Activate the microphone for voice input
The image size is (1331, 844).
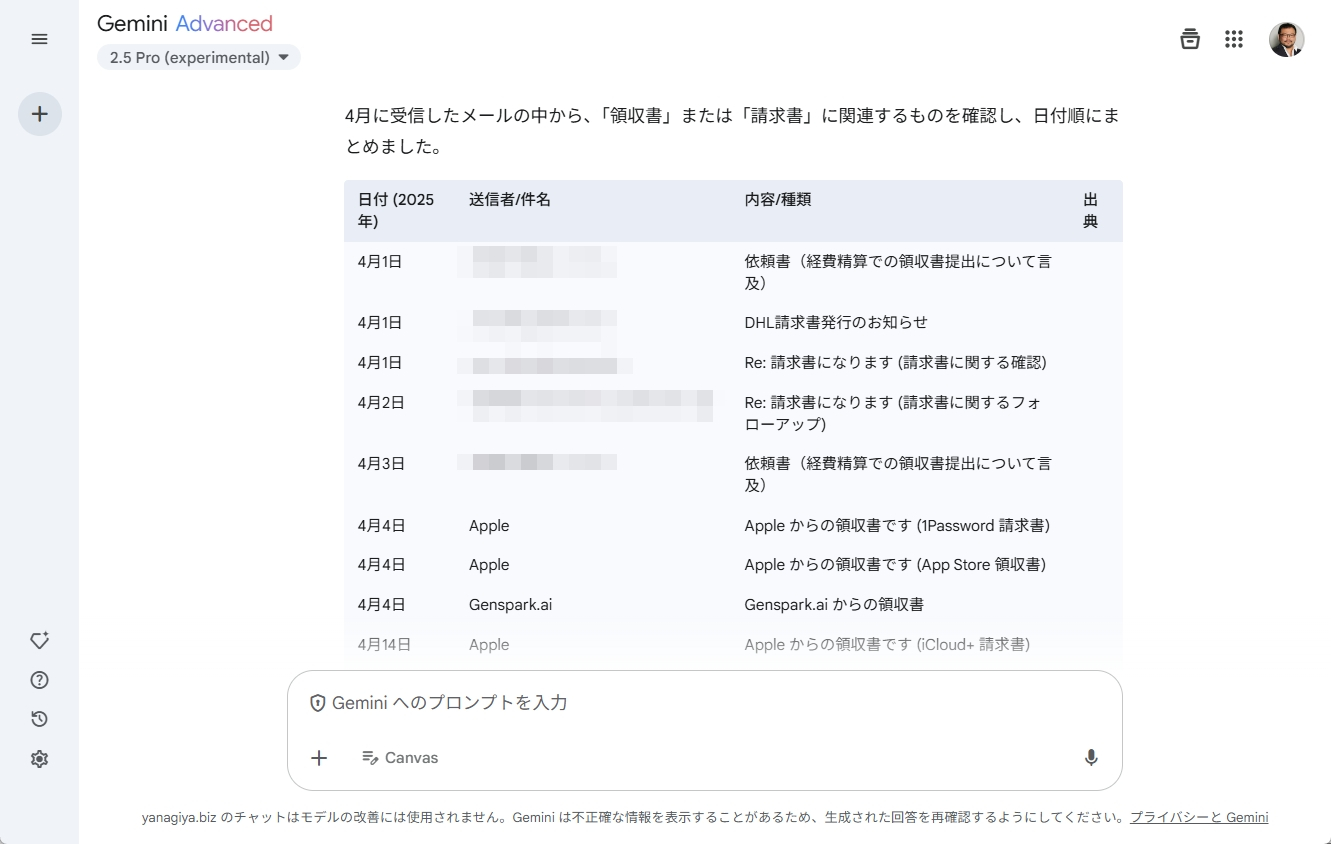point(1091,758)
